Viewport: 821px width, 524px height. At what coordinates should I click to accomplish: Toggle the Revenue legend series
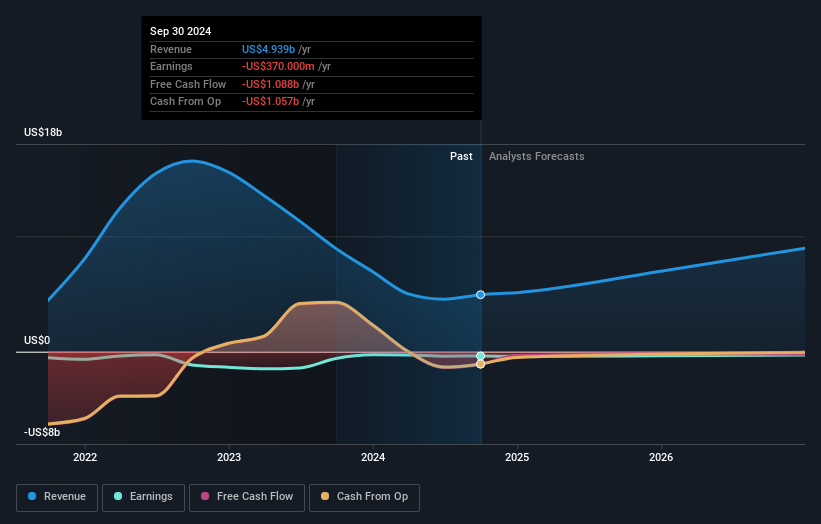pos(57,497)
